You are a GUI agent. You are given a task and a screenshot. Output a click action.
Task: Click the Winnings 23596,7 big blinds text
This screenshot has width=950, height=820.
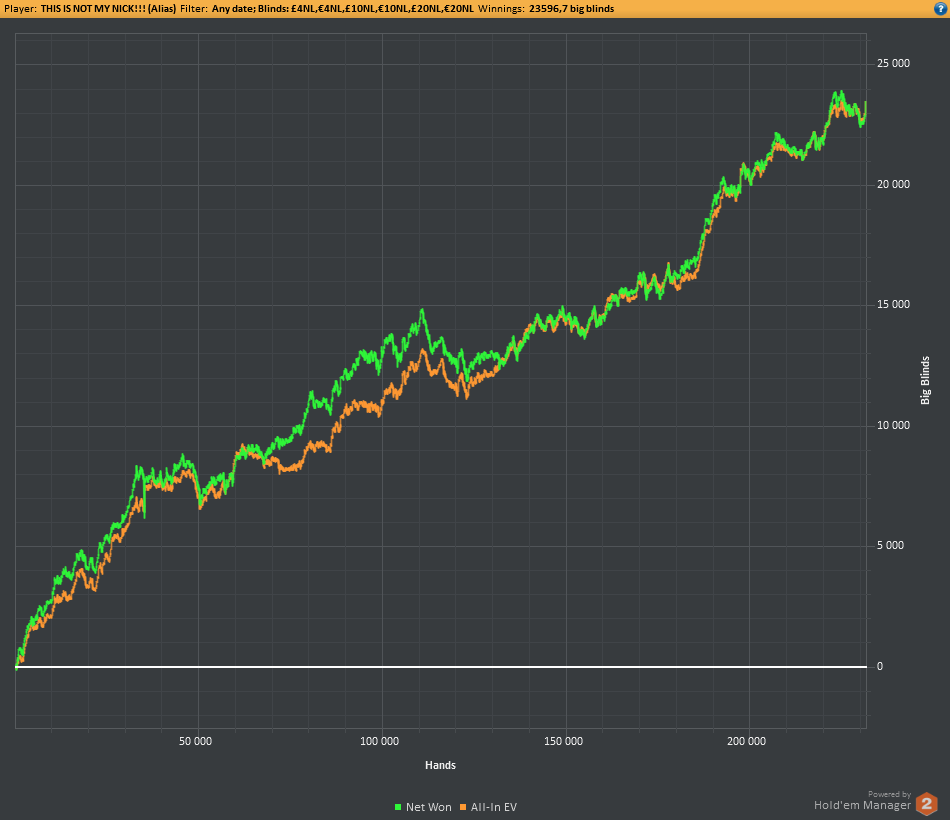tap(546, 9)
